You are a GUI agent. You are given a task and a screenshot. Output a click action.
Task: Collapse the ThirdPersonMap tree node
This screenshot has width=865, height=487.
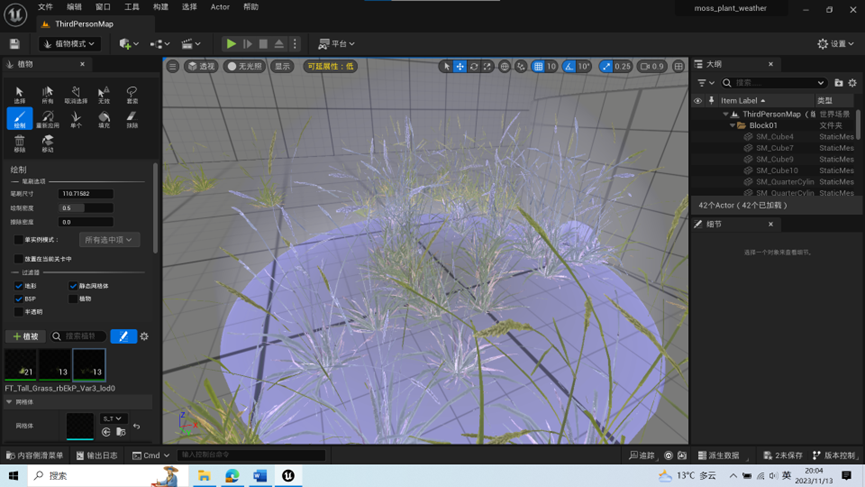[725, 114]
